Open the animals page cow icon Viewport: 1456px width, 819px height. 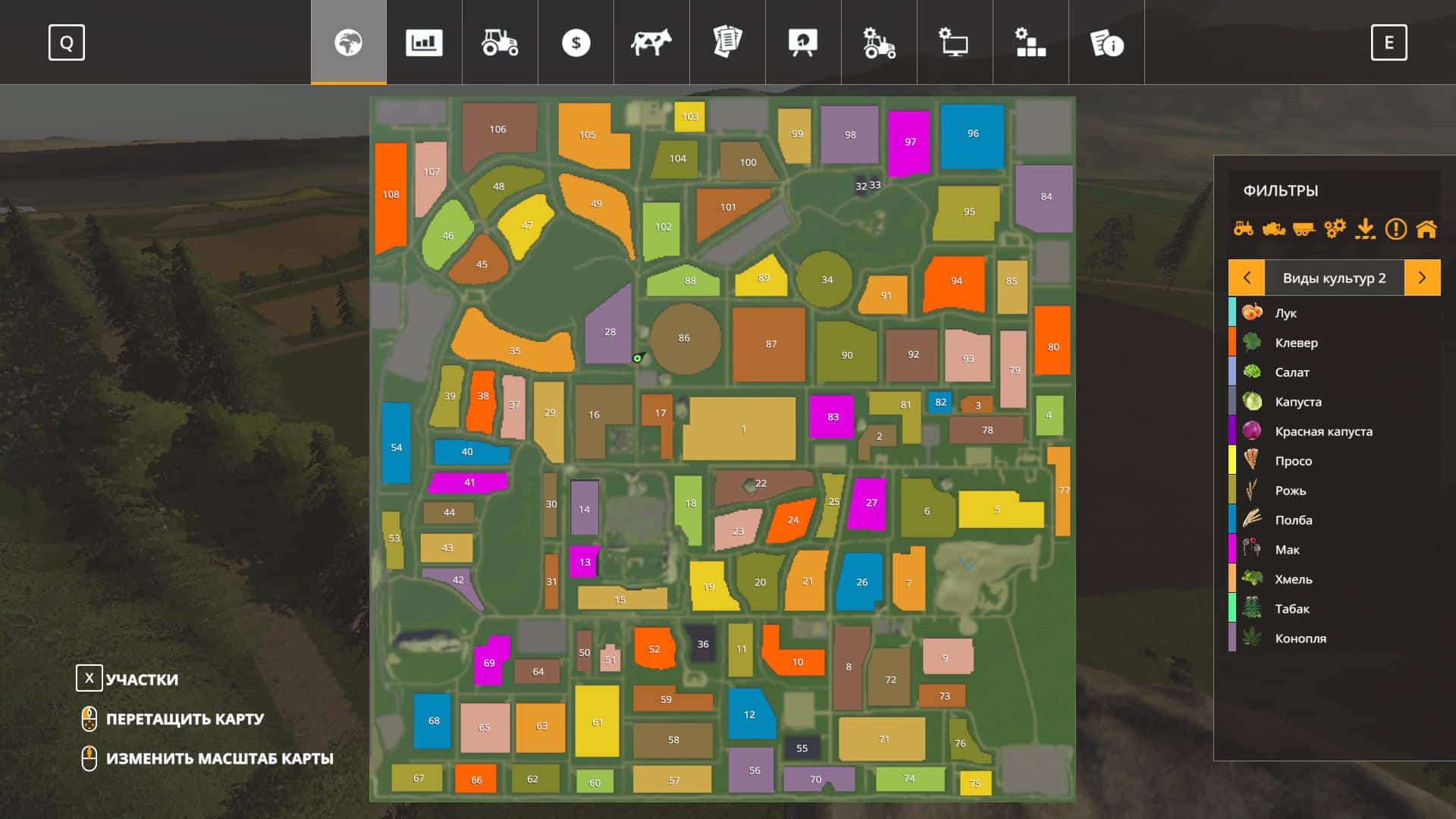(651, 42)
